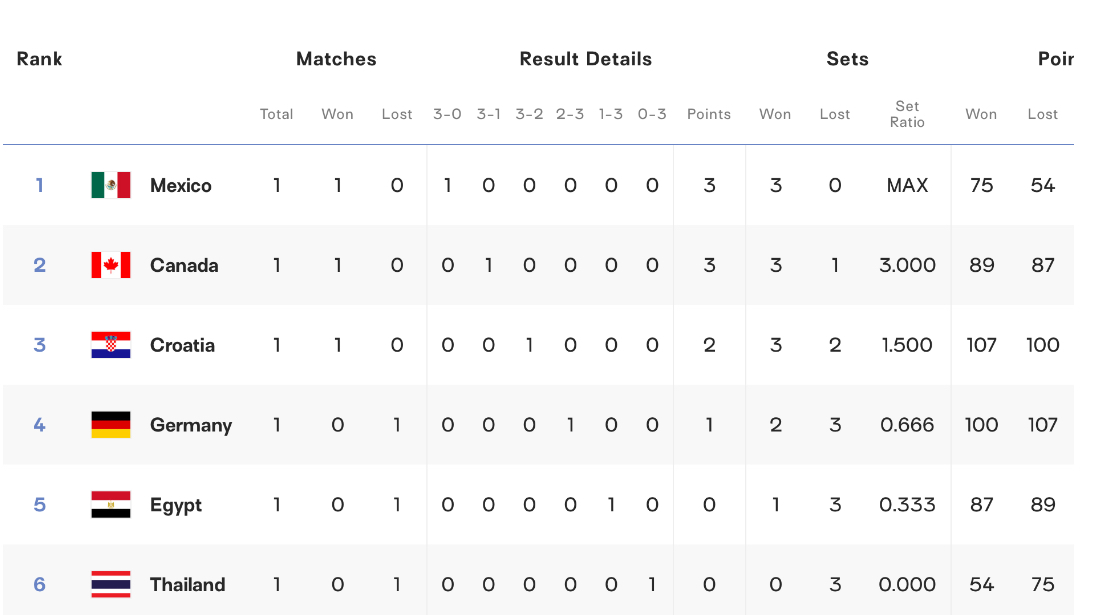Select the Germany team name
This screenshot has height=615, width=1111.
(x=191, y=426)
